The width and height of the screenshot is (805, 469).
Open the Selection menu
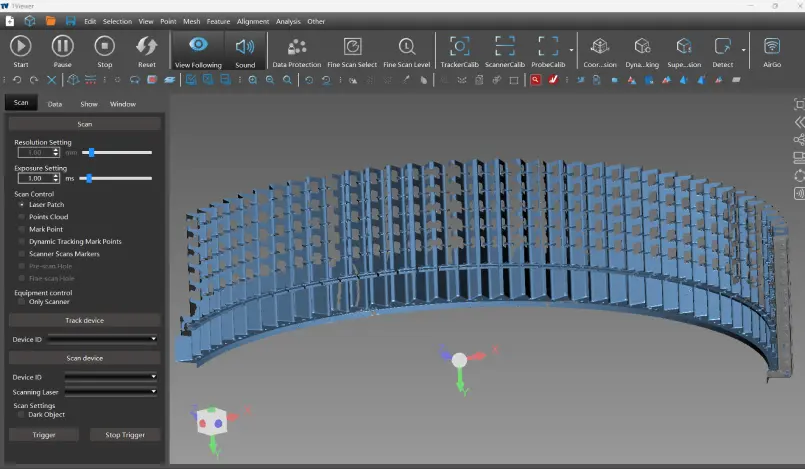(117, 22)
